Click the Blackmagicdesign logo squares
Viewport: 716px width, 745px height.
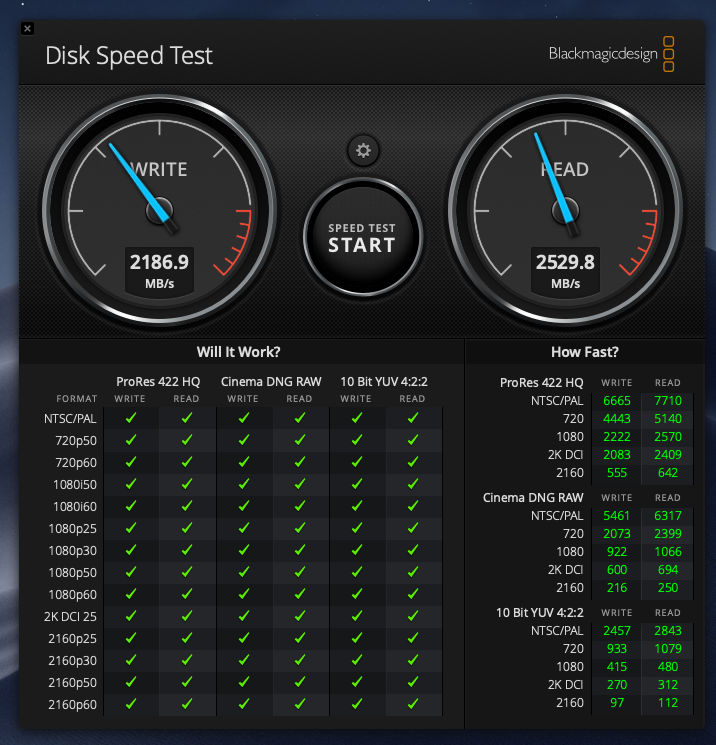pos(669,54)
